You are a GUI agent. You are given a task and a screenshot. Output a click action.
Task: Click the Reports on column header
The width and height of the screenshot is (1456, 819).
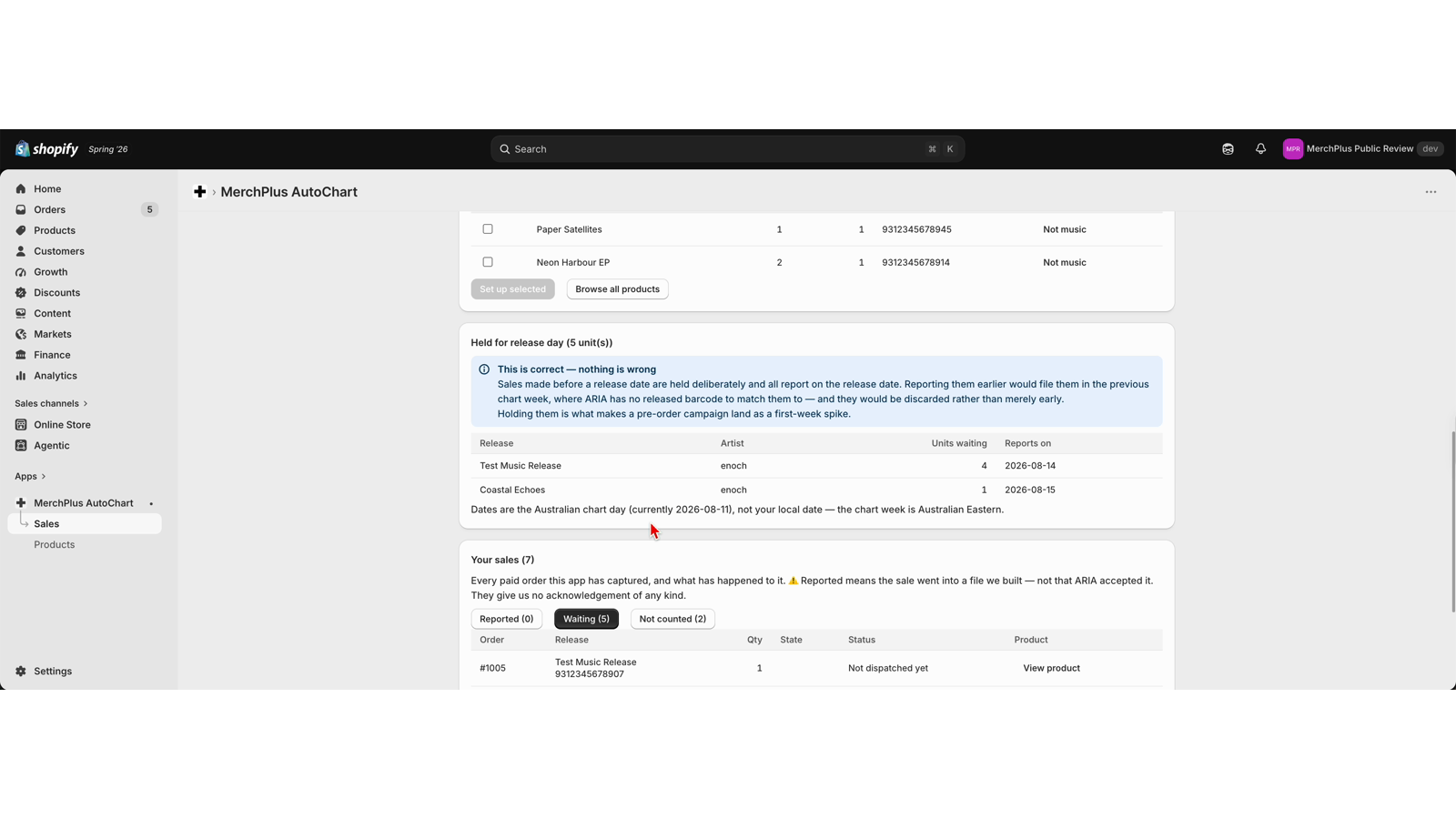pos(1027,443)
